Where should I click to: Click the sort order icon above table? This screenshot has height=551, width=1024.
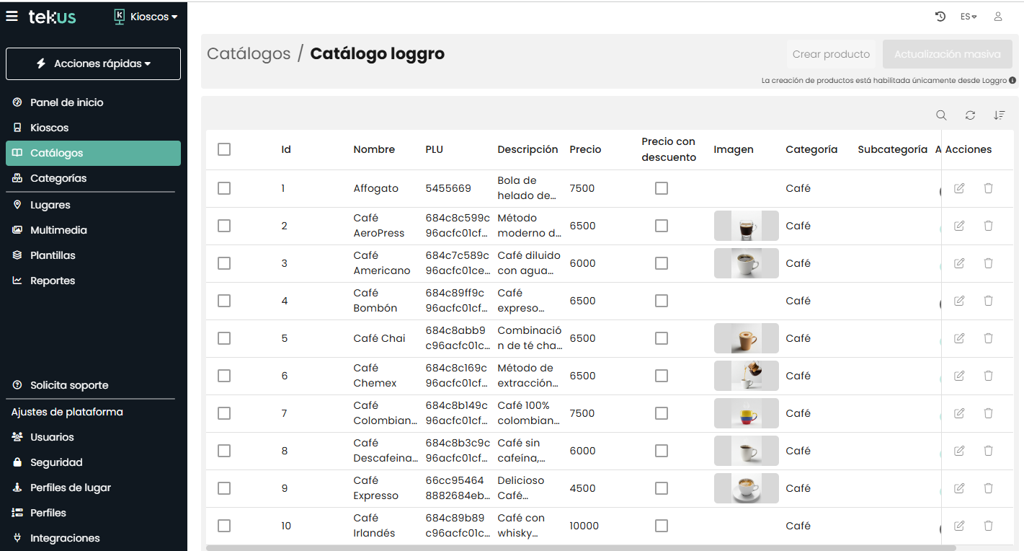pos(999,115)
